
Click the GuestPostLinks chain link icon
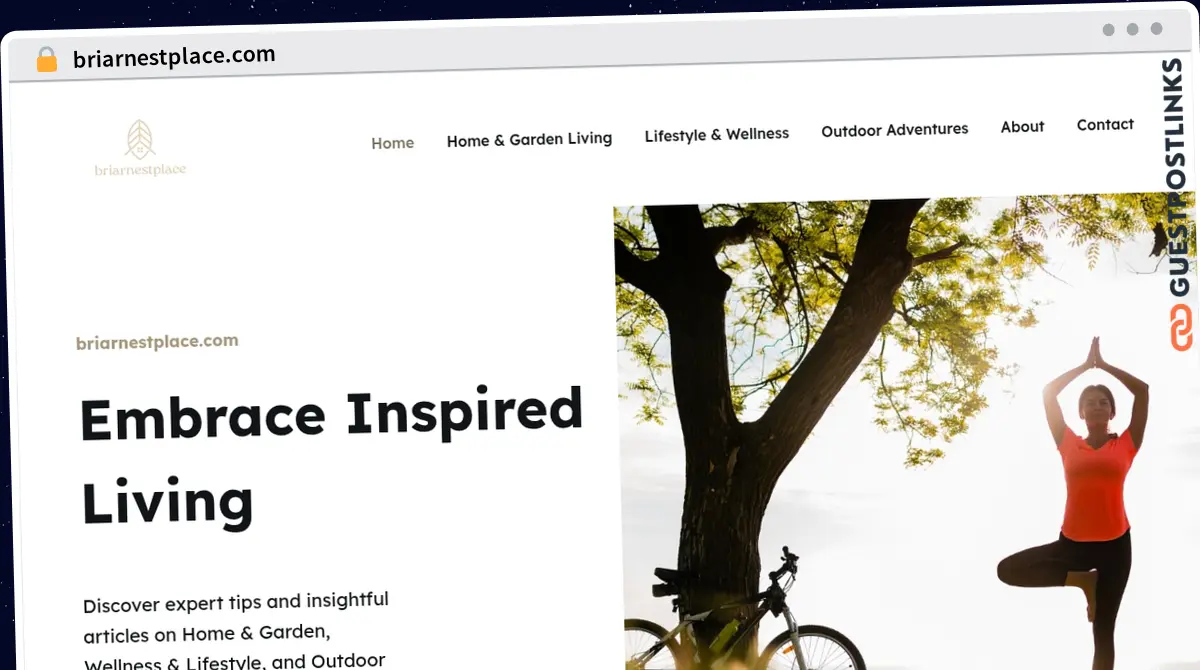tap(1181, 328)
